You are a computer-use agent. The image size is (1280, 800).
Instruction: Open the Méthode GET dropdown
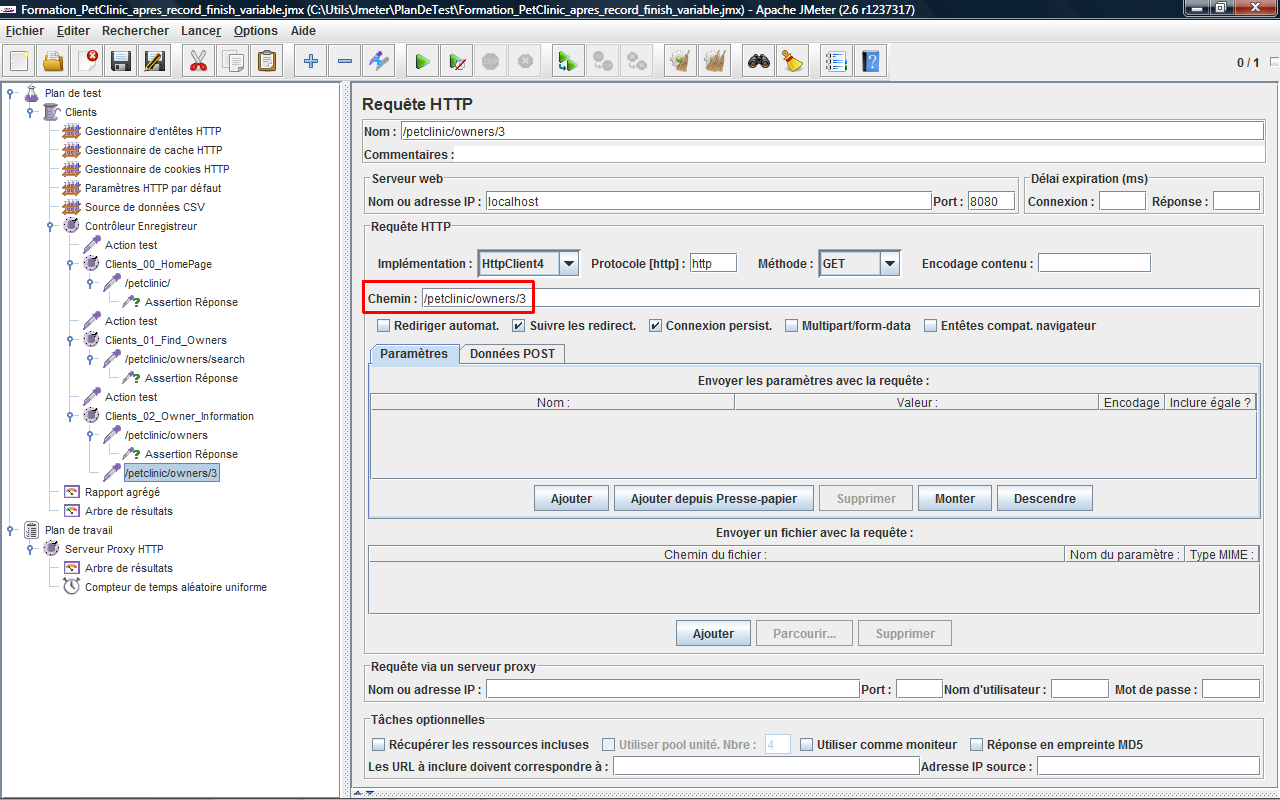pos(889,264)
